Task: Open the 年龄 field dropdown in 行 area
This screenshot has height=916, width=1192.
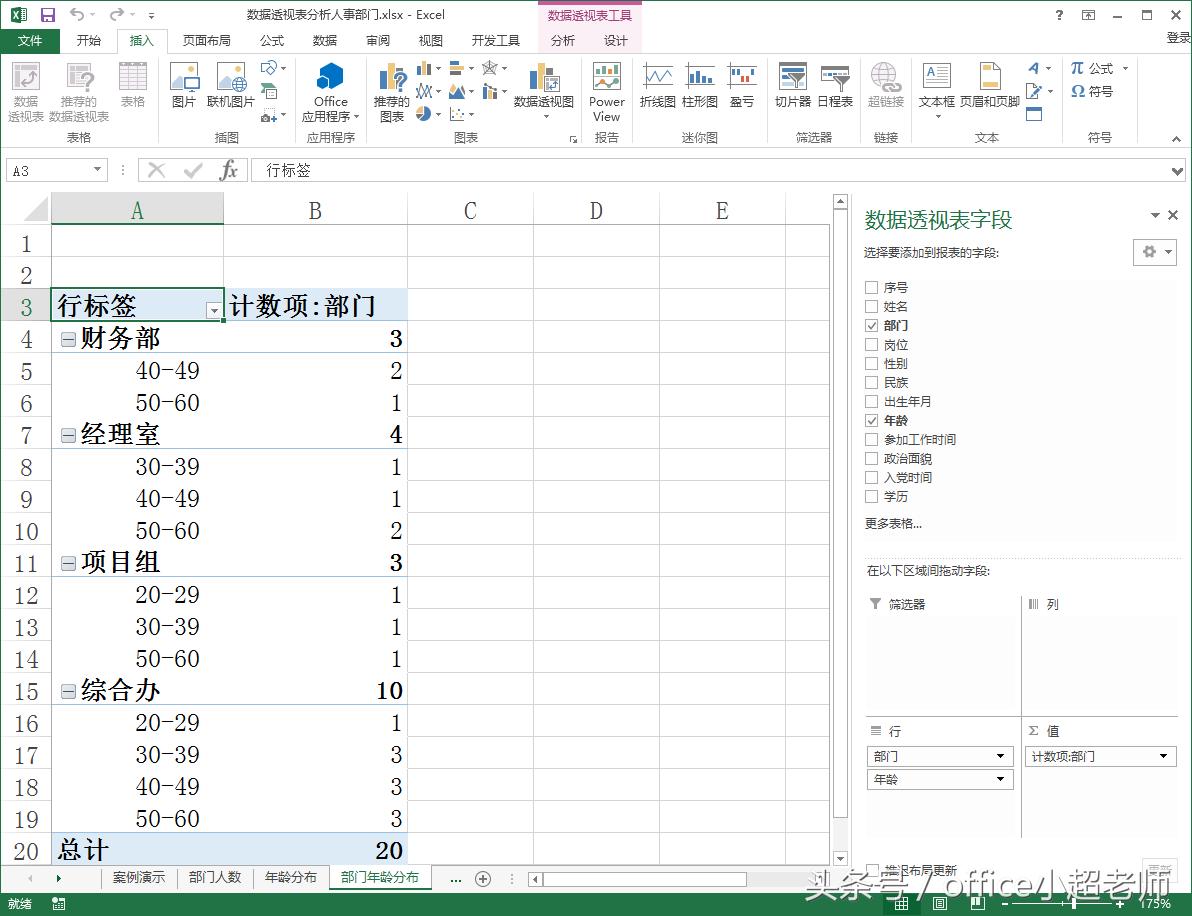Action: pos(1002,779)
